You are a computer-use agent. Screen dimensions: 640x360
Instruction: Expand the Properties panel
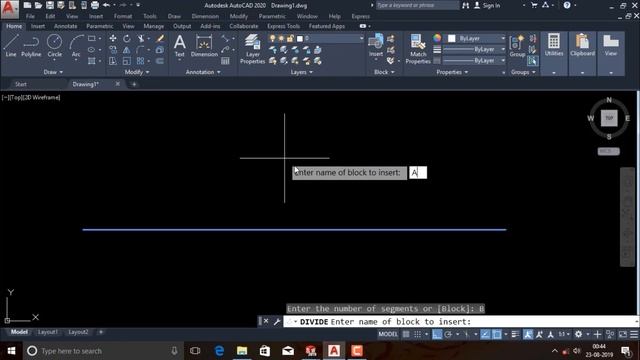coord(452,72)
